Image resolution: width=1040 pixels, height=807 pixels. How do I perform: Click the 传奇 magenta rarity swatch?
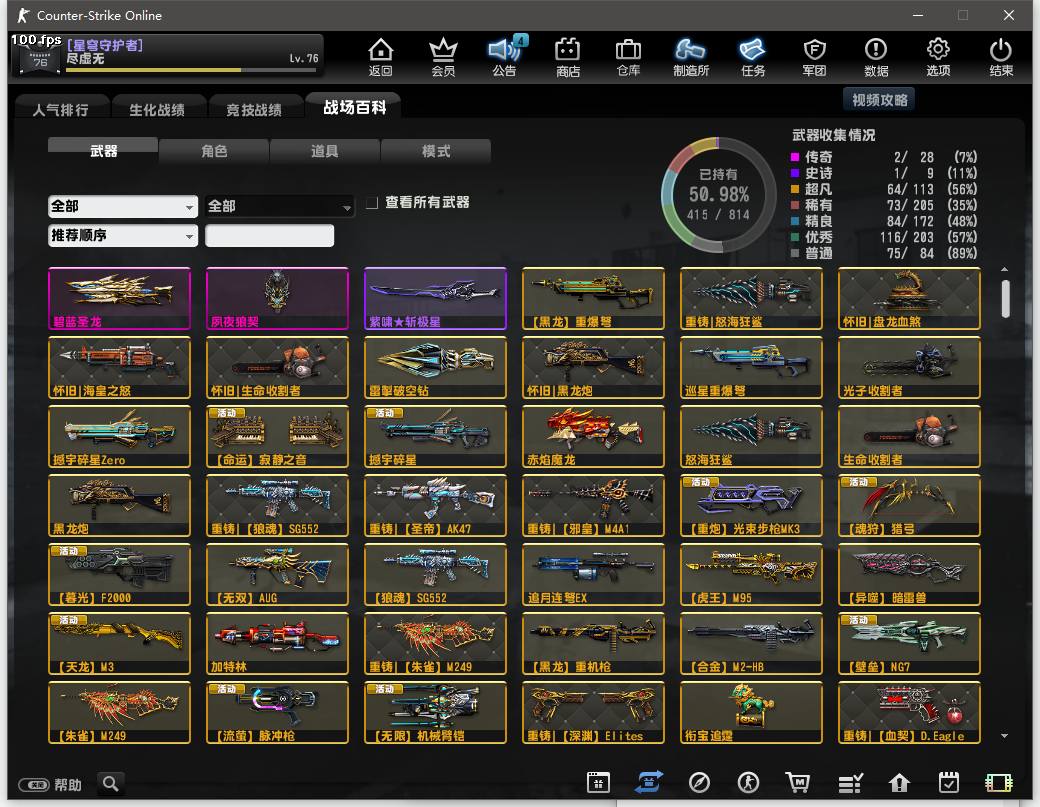(x=795, y=157)
